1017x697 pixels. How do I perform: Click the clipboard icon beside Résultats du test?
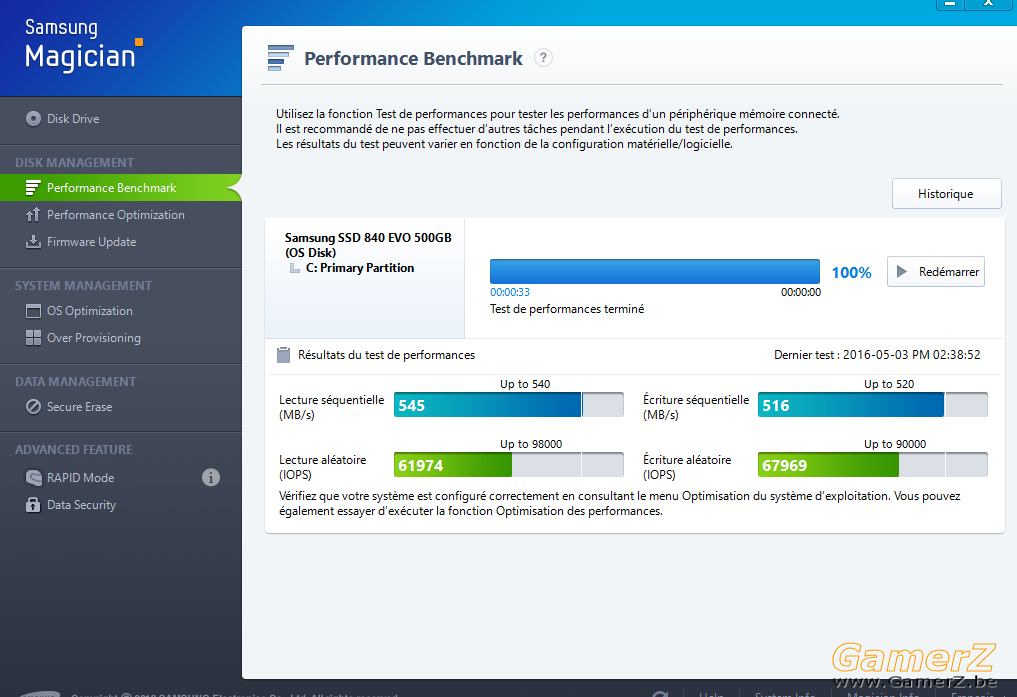(283, 355)
